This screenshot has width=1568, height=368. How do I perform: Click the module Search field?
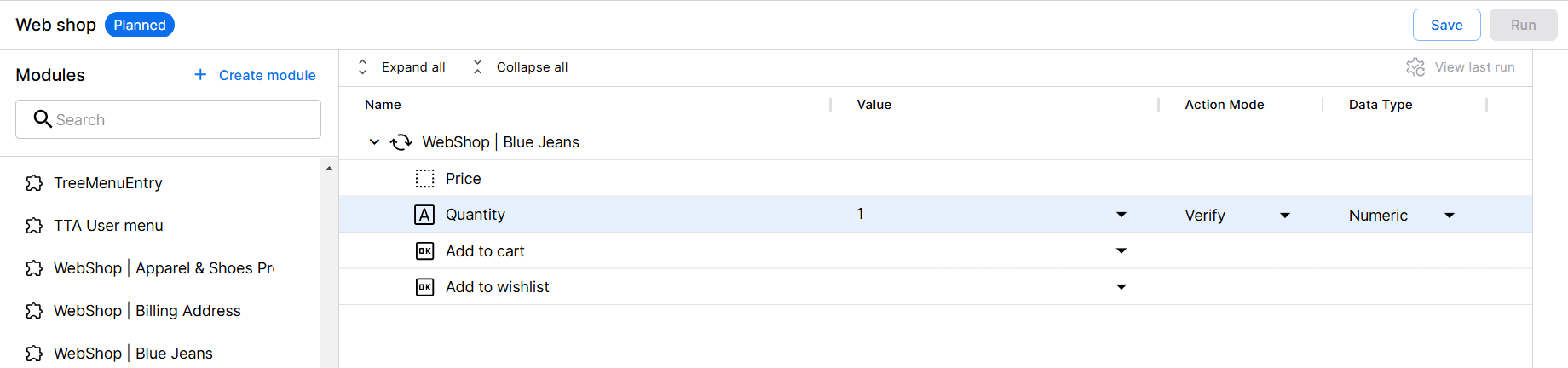[169, 119]
